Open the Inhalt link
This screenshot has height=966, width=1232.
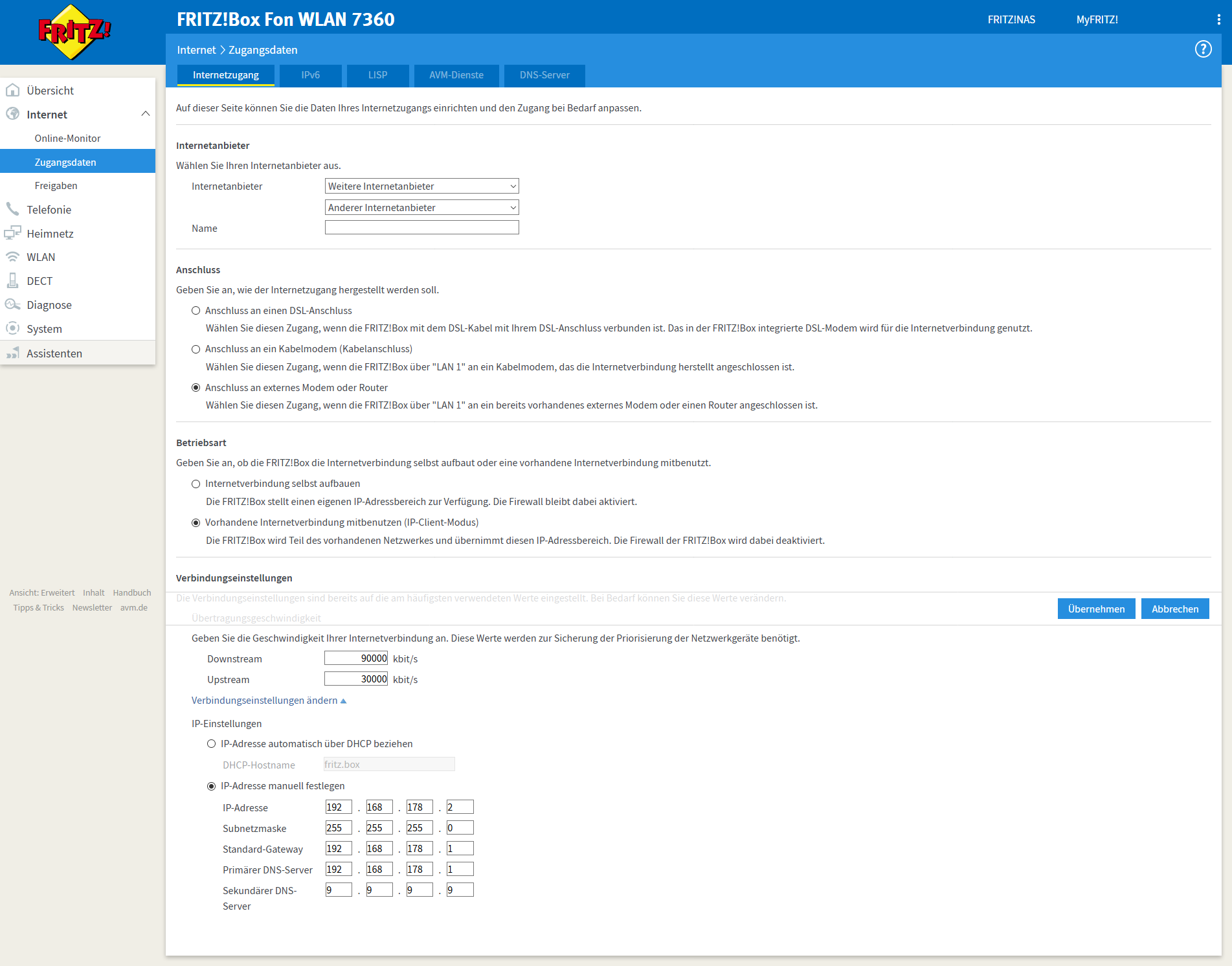coord(94,592)
